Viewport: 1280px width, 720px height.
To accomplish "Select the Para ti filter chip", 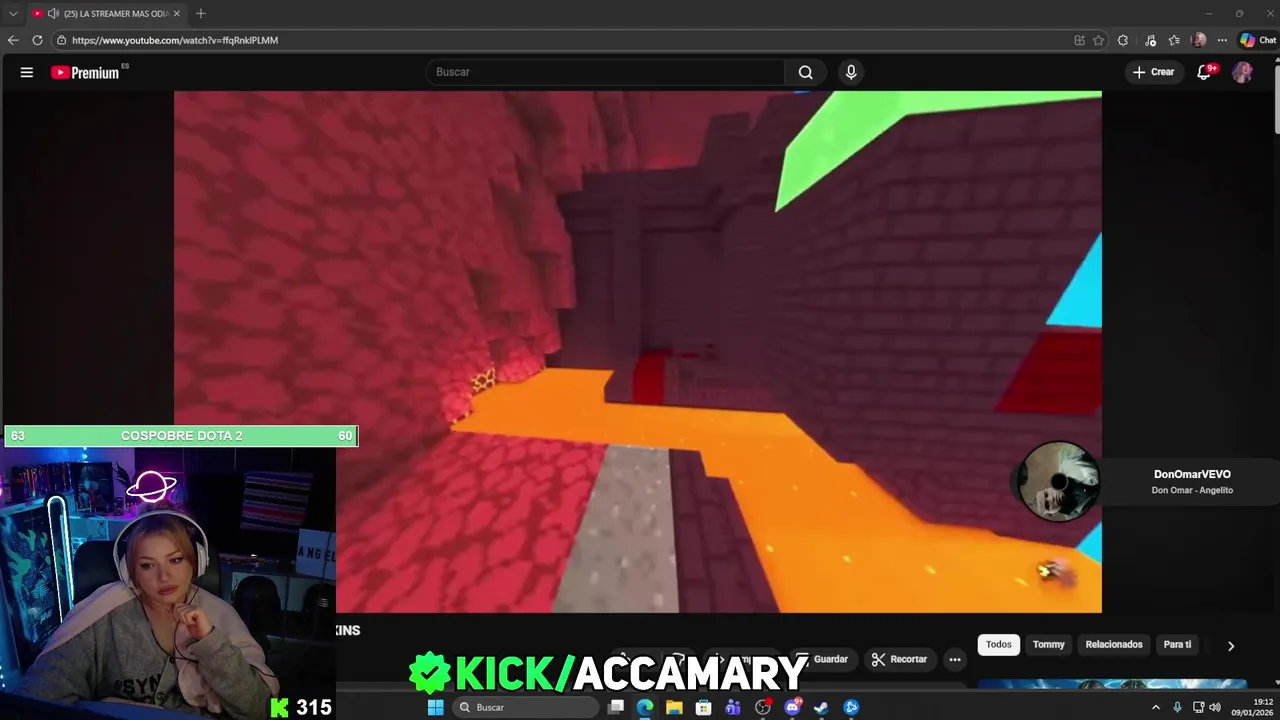I will point(1177,644).
